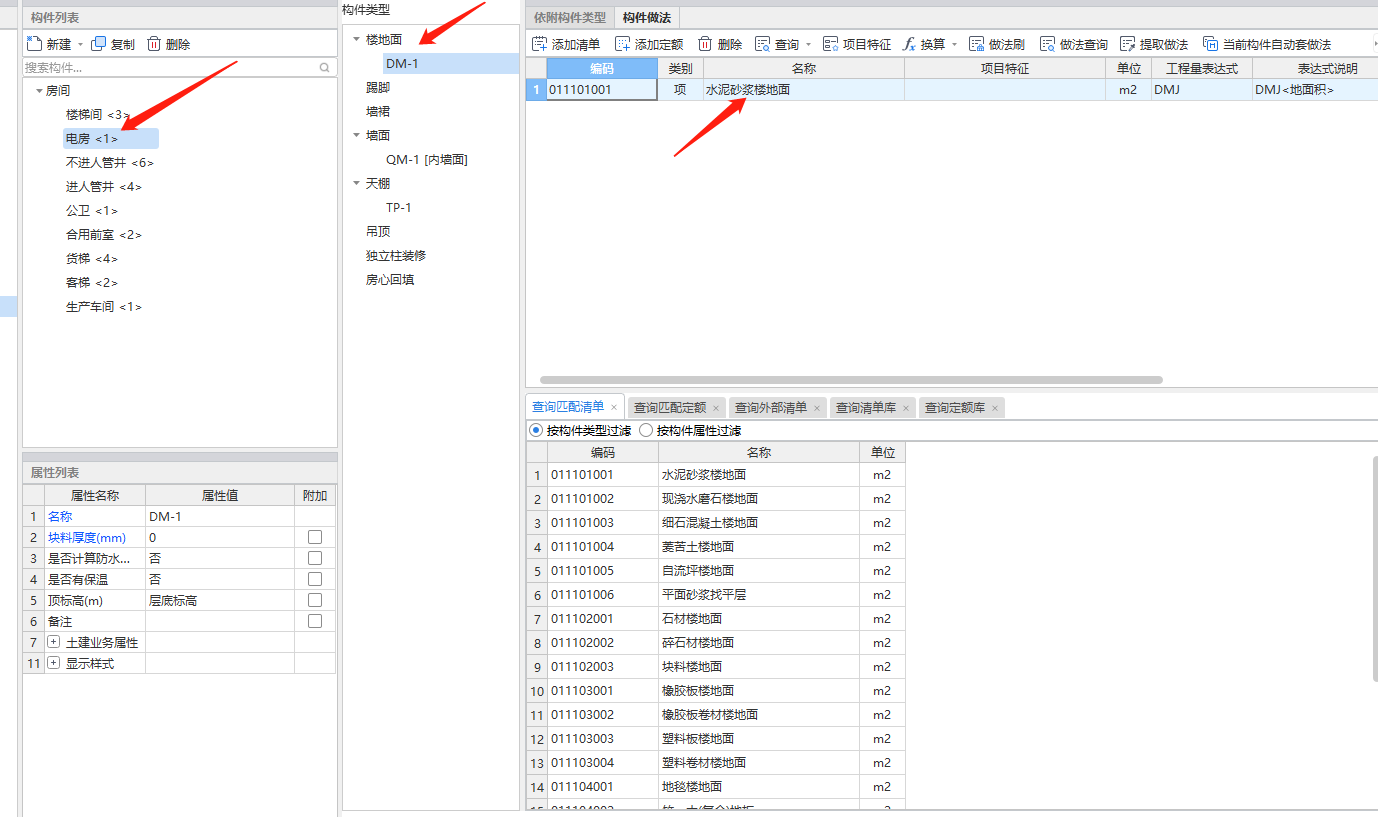
Task: Select TP-1 under 天棚
Action: (399, 208)
